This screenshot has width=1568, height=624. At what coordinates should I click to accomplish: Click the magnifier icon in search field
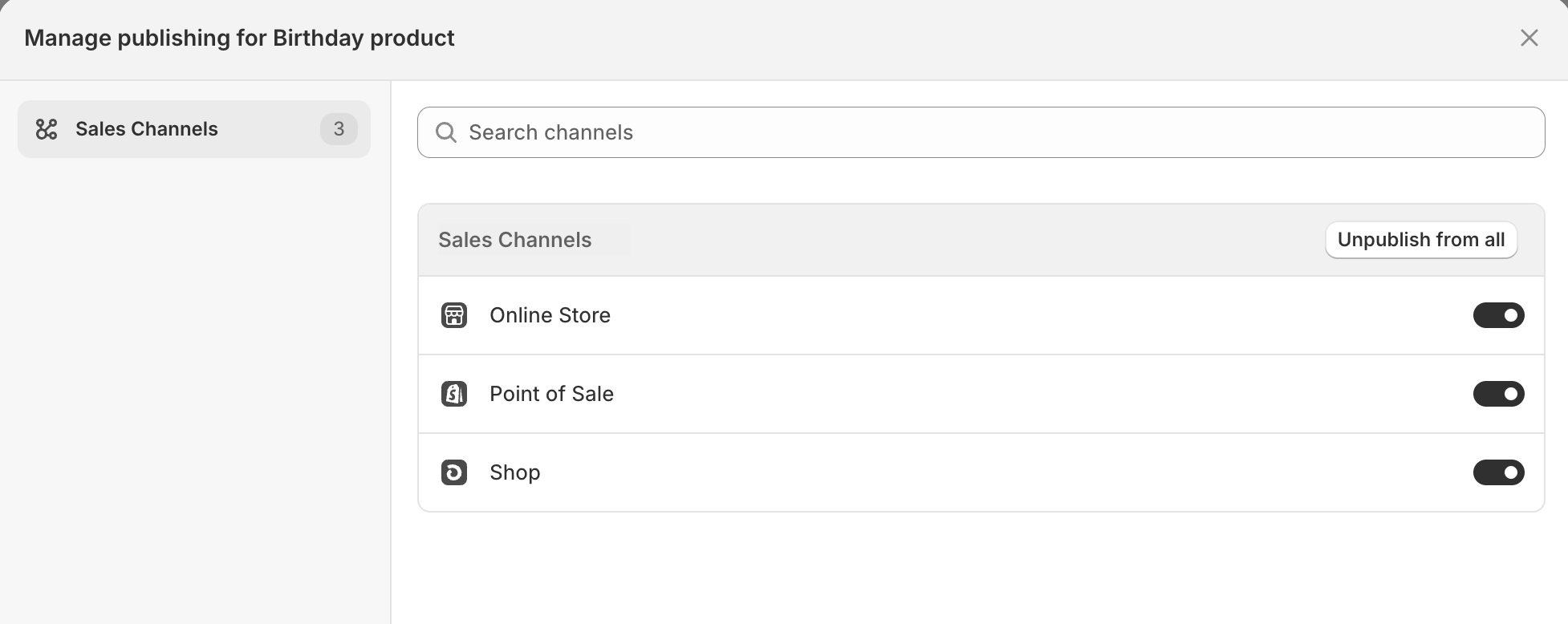445,132
